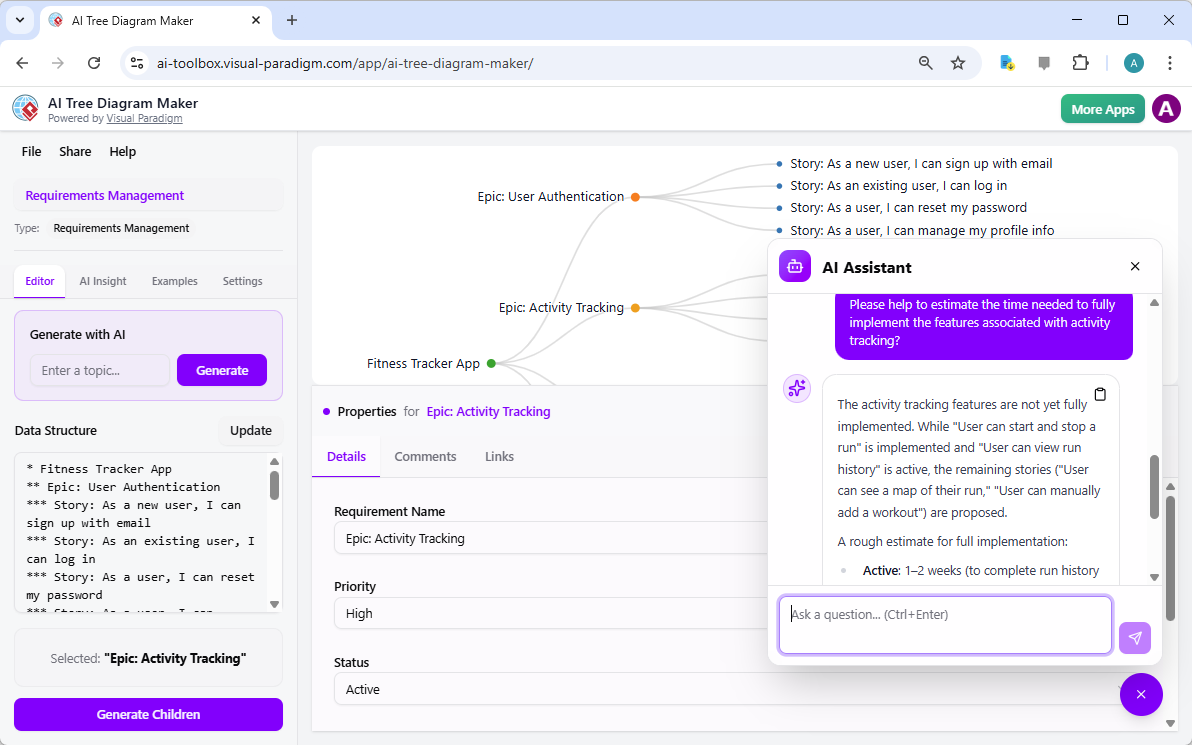Send chat message with paper plane icon
Screen dimensions: 1192x745
1135,637
